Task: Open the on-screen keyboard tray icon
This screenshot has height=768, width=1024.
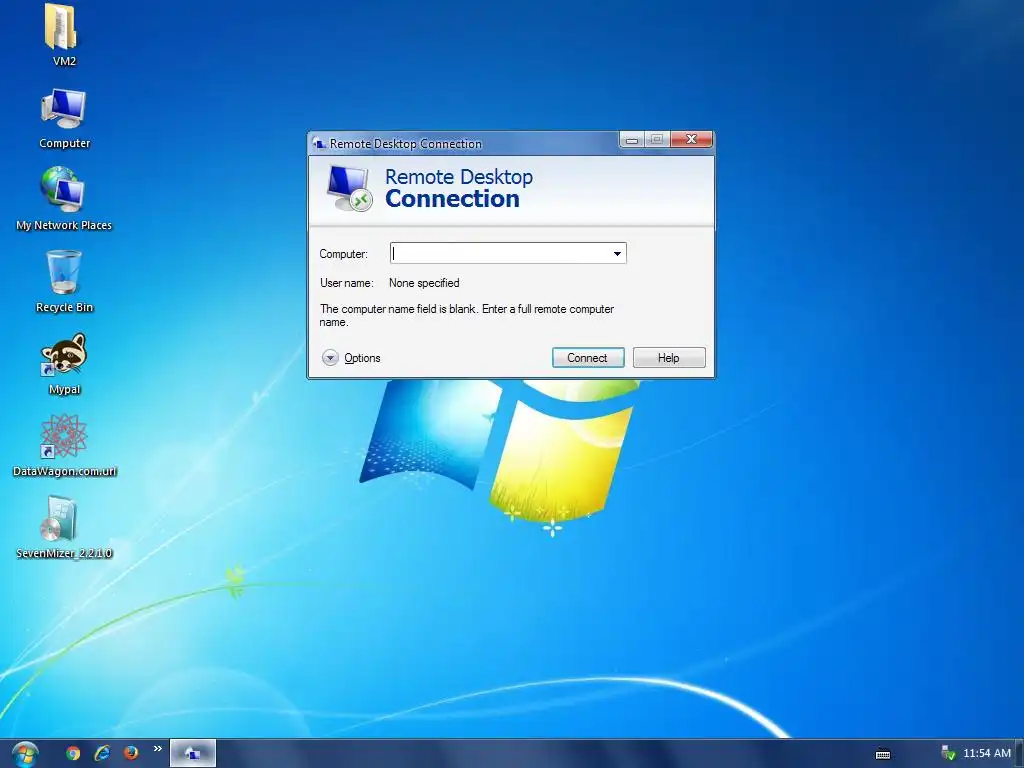Action: (x=883, y=754)
